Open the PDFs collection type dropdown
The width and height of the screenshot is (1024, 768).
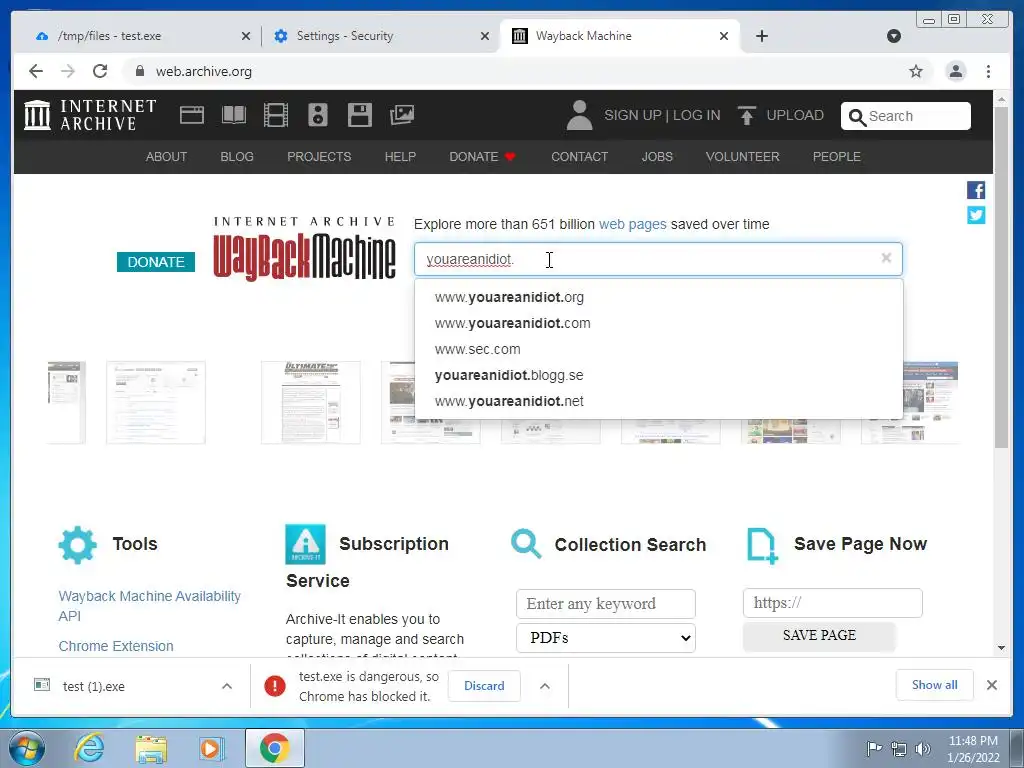pos(605,638)
